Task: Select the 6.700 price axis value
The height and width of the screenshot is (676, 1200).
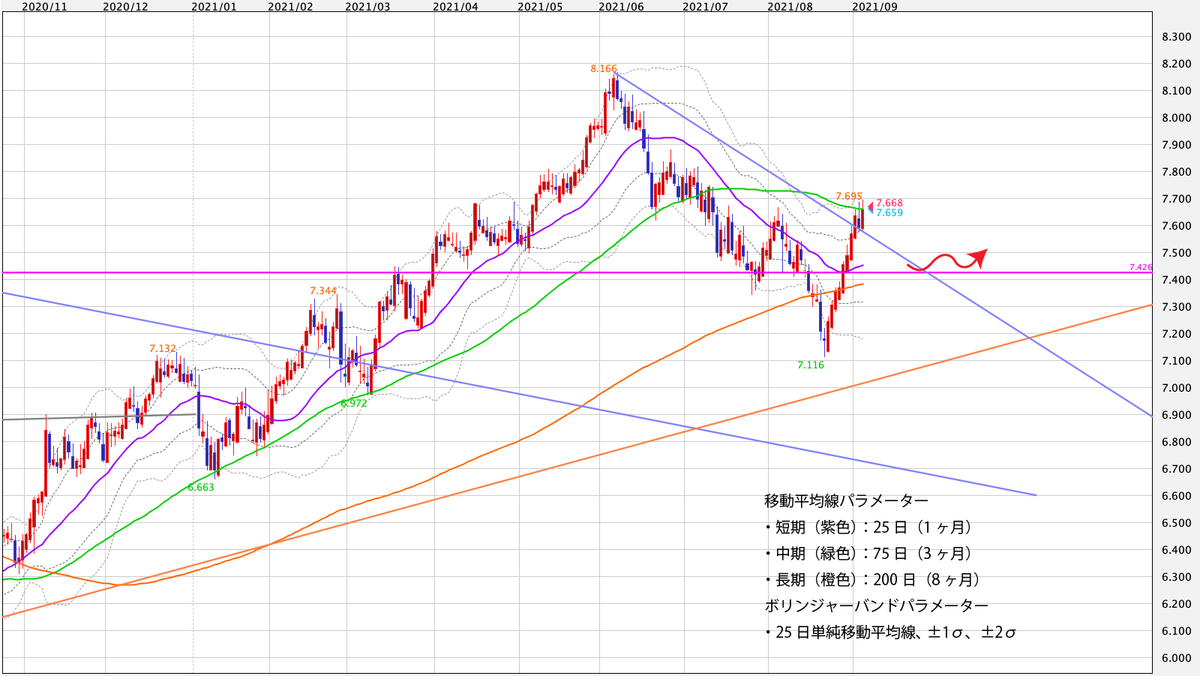Action: 1176,469
